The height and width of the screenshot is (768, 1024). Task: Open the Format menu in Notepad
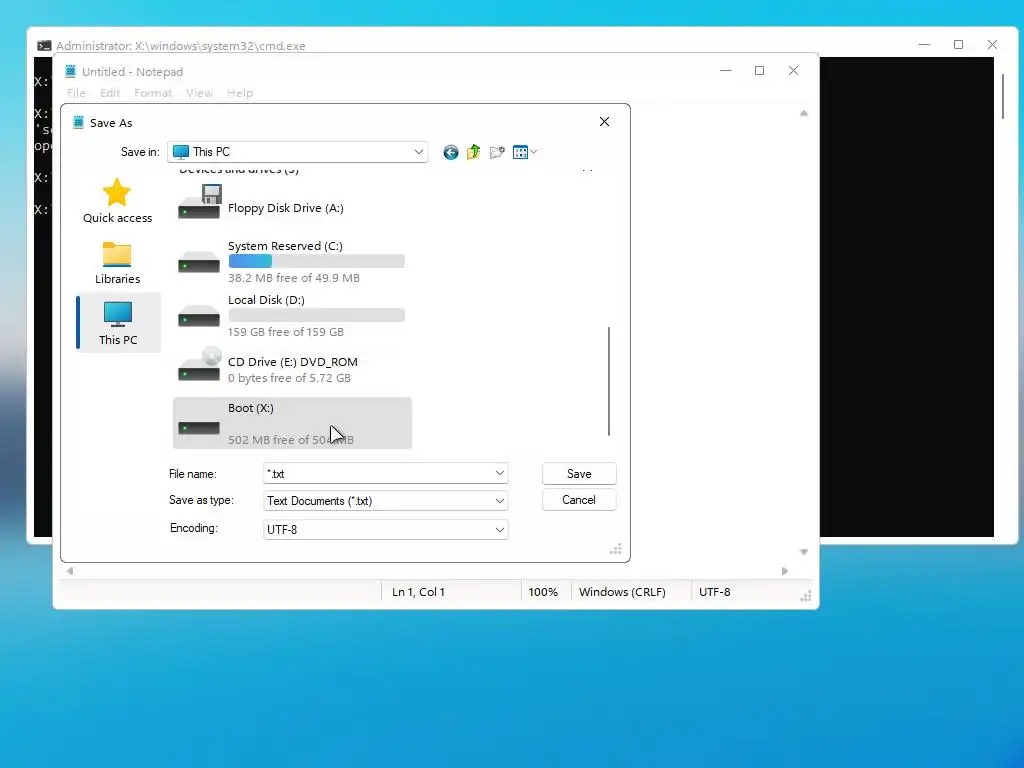coord(153,93)
